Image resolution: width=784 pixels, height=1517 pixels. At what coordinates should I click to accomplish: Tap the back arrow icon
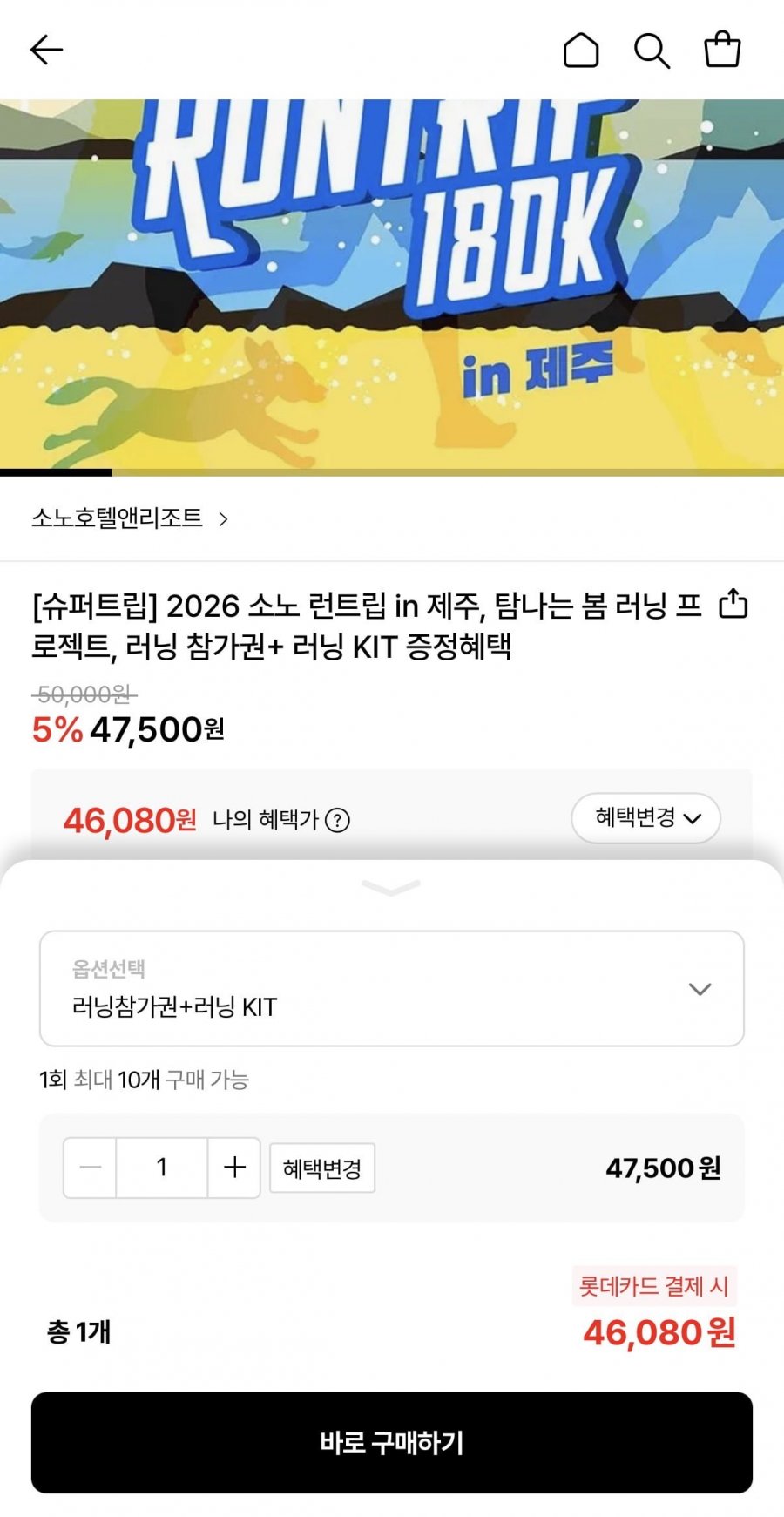47,51
